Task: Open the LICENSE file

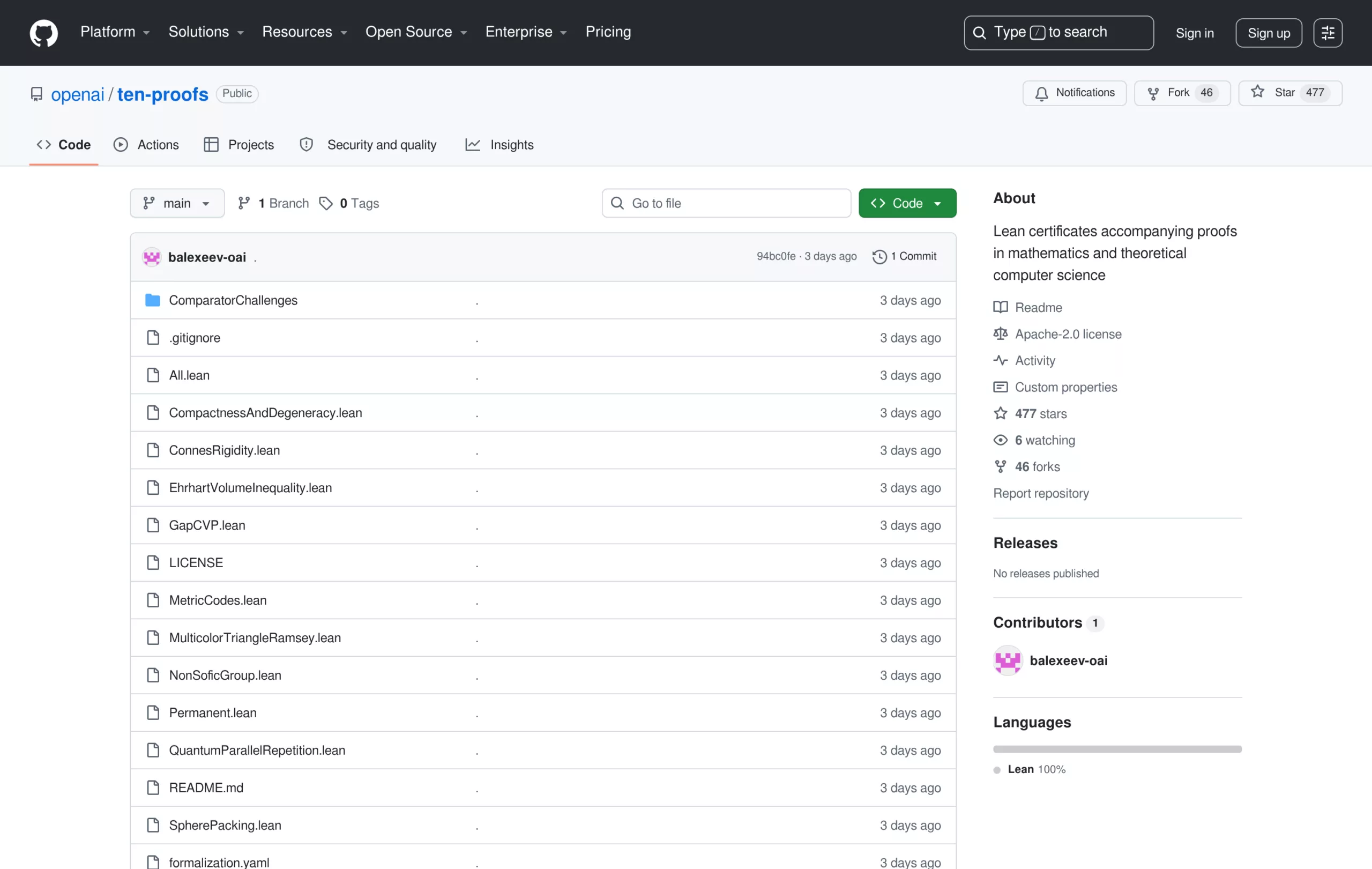Action: coord(196,563)
